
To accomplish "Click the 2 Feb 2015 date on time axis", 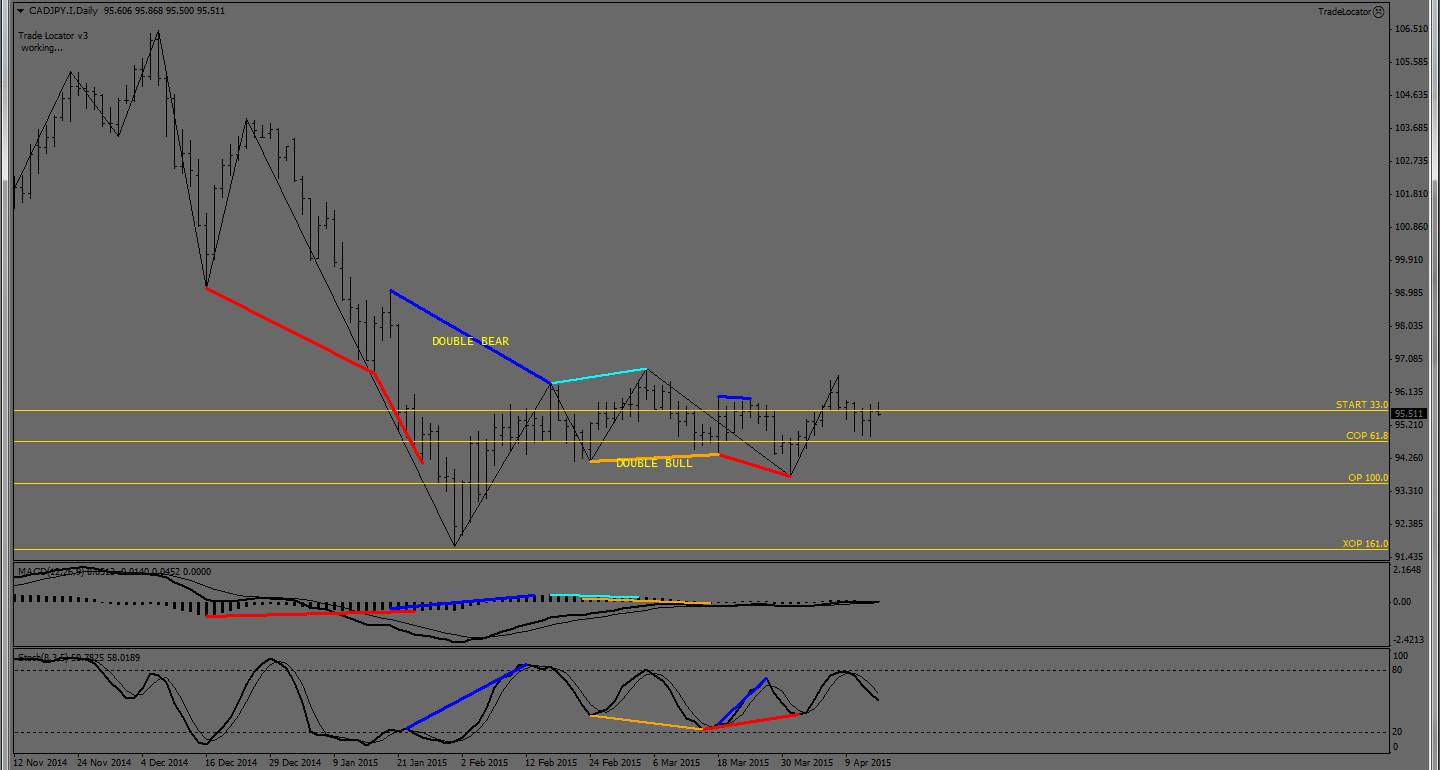I will point(484,763).
